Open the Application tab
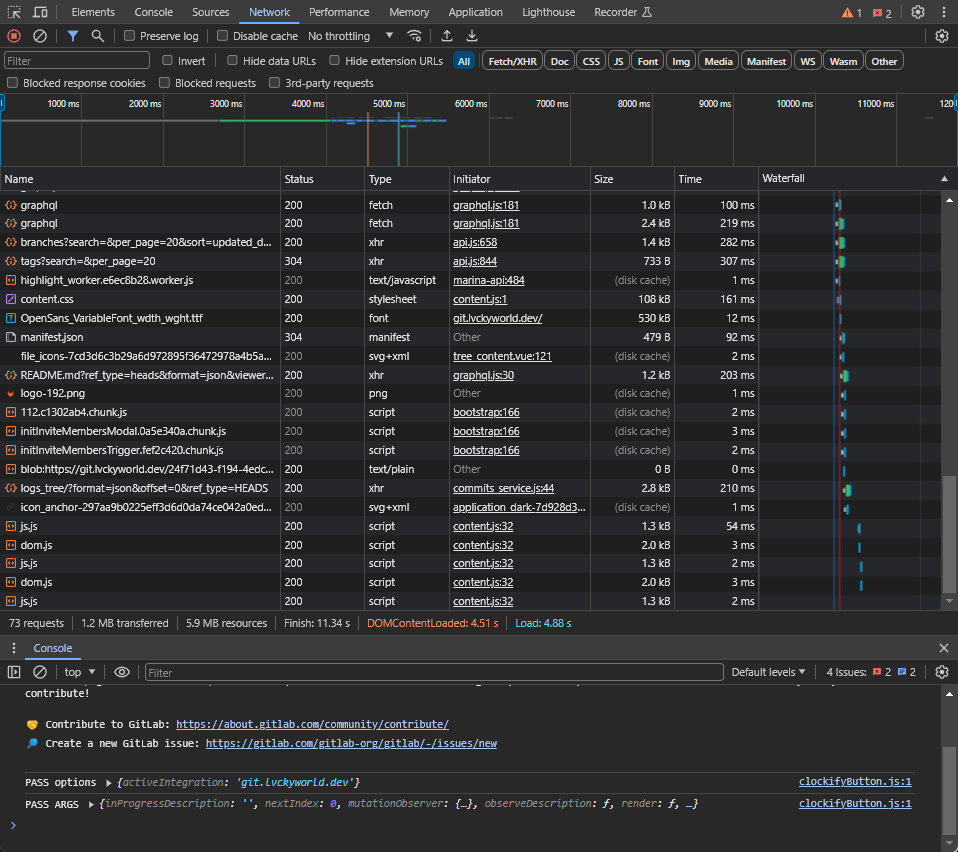 click(x=475, y=12)
